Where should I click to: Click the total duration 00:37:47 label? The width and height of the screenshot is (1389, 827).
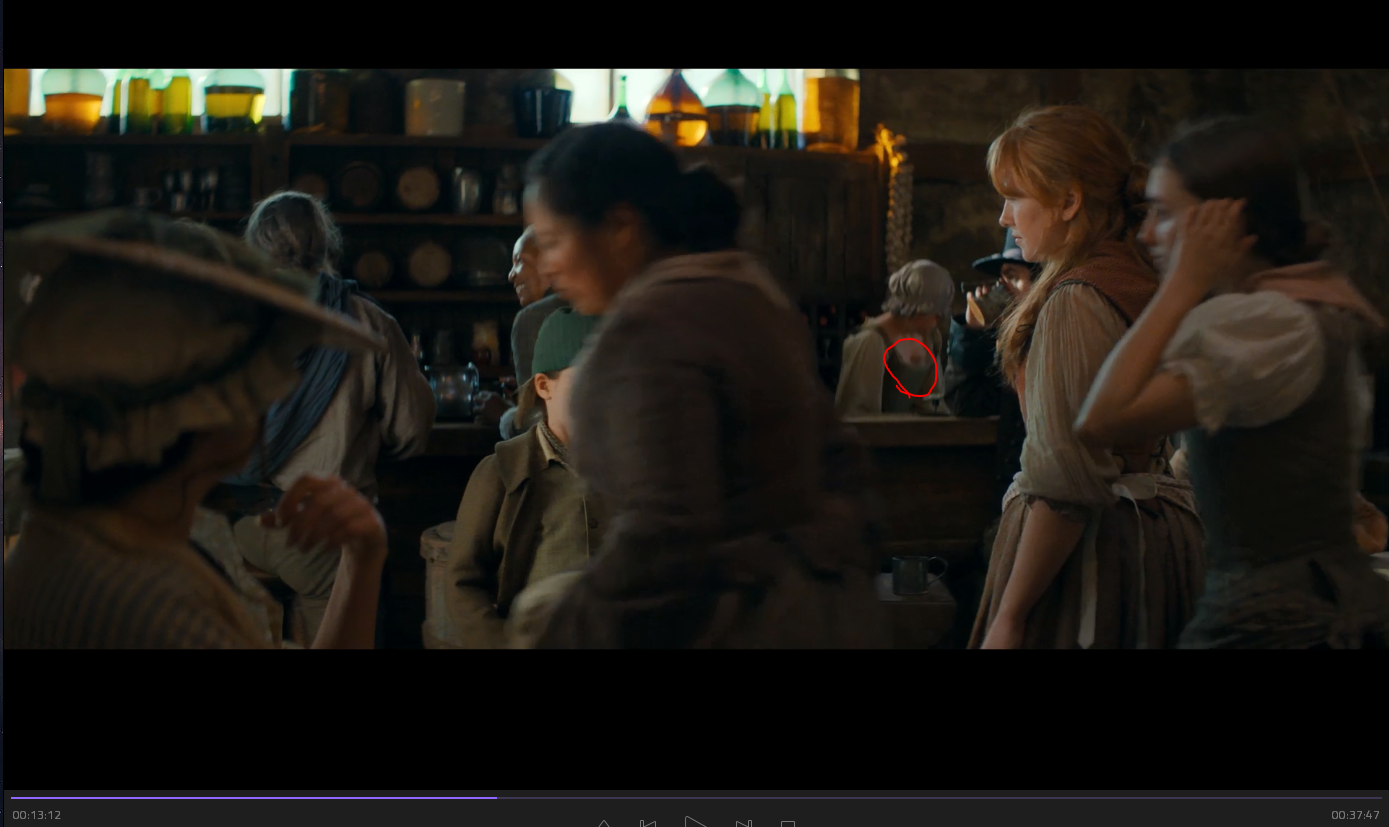pyautogui.click(x=1355, y=815)
